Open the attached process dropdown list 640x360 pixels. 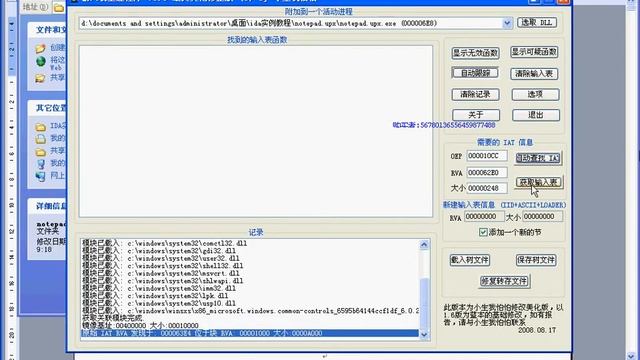pyautogui.click(x=507, y=23)
